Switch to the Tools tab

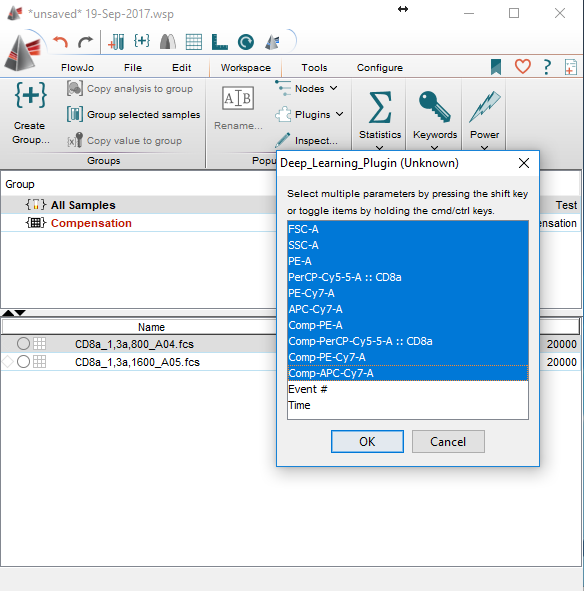pos(314,67)
